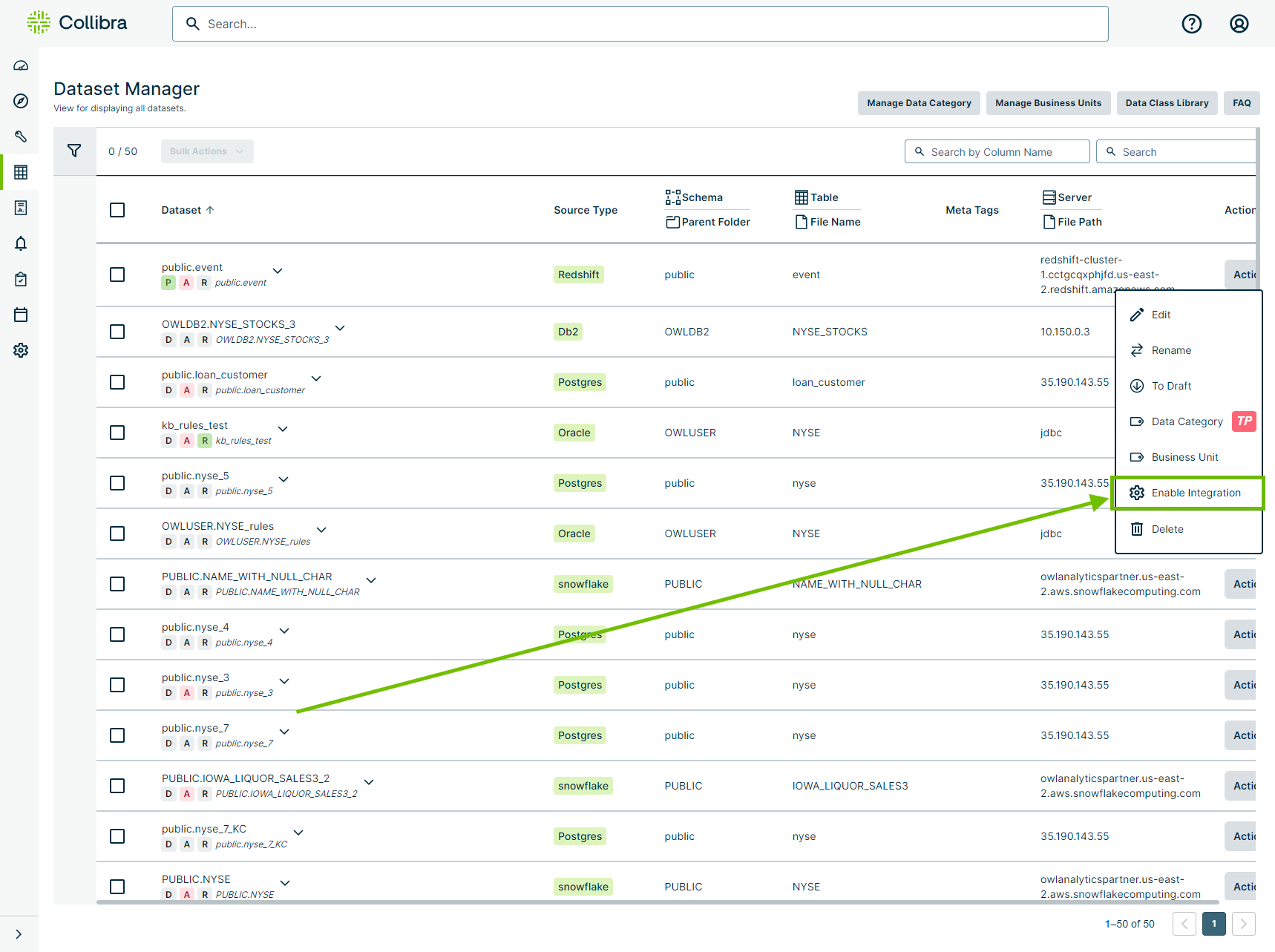Select the clipboard tasks icon in sidebar
This screenshot has width=1275, height=952.
(x=20, y=279)
